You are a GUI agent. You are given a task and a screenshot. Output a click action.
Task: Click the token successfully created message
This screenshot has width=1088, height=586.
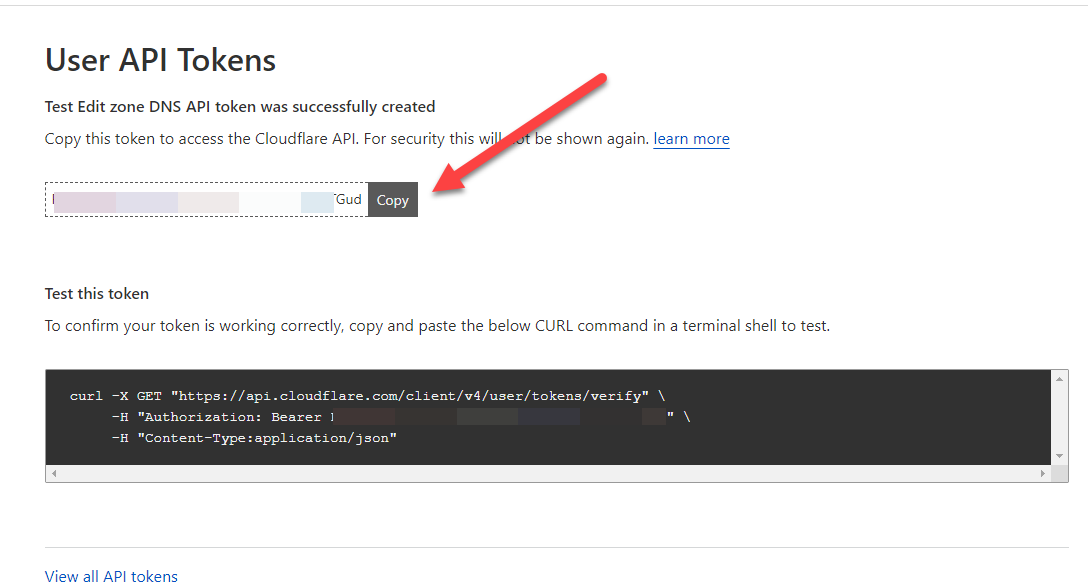[x=240, y=107]
